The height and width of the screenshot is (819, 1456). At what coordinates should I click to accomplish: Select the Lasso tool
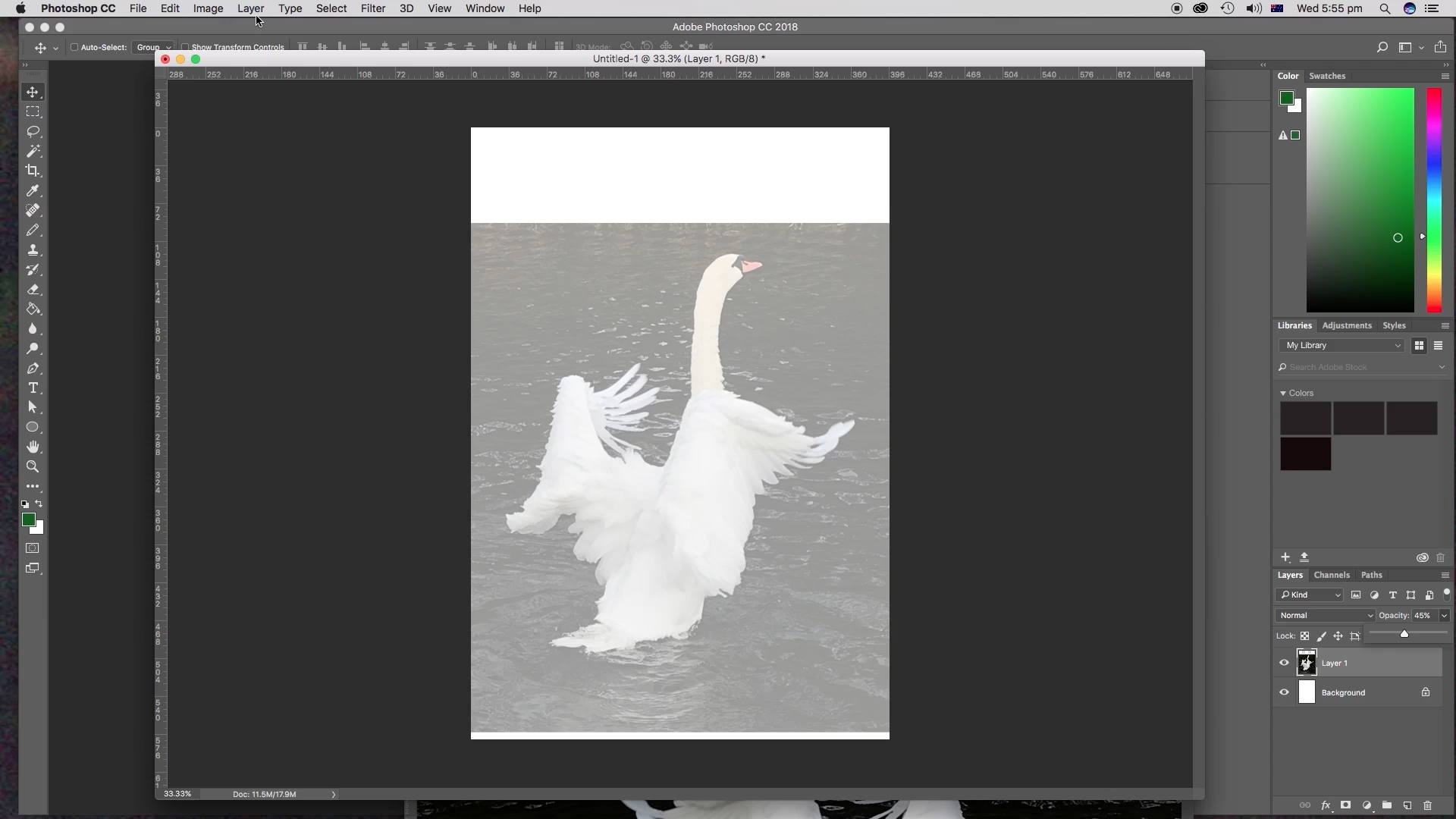point(33,131)
